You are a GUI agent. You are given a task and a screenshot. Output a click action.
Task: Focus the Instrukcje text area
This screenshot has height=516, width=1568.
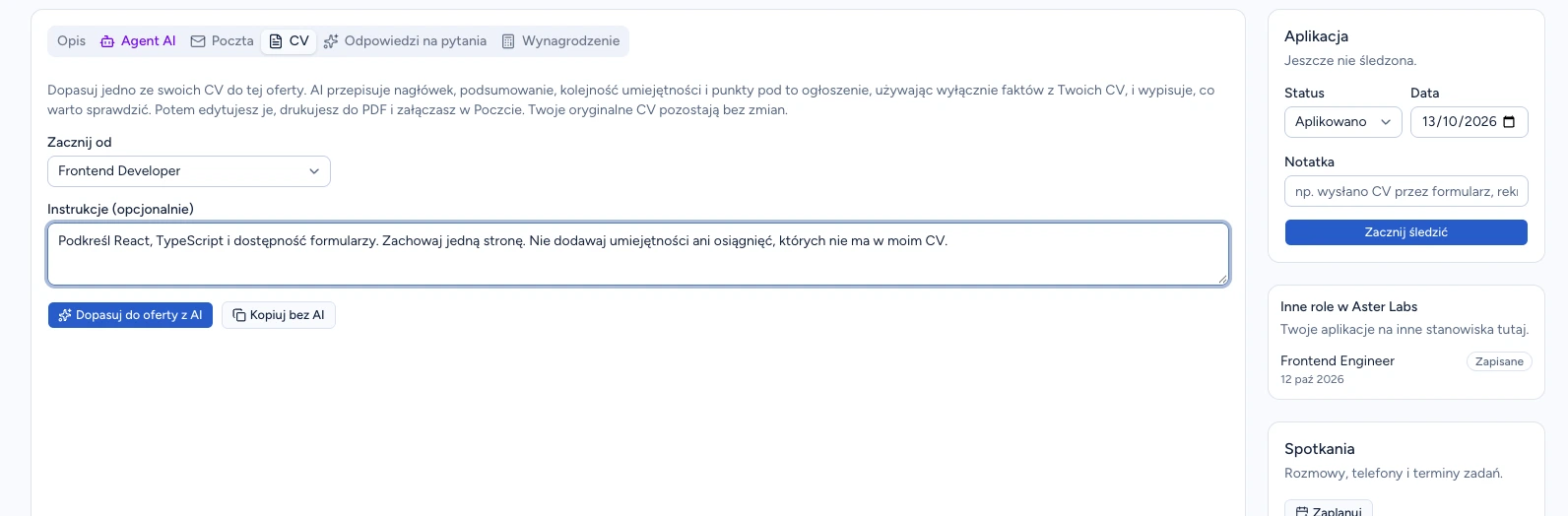[638, 254]
